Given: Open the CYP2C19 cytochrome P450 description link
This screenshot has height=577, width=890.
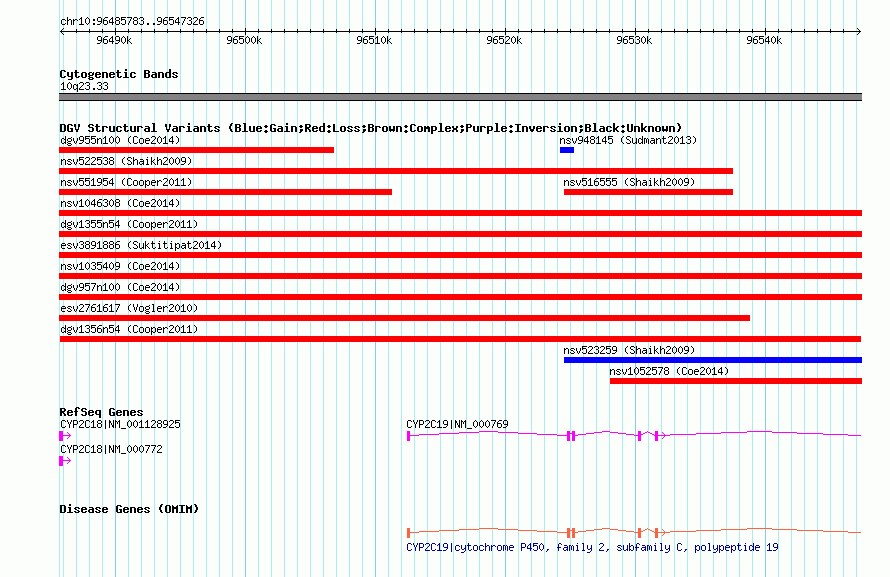Looking at the screenshot, I should click(592, 547).
